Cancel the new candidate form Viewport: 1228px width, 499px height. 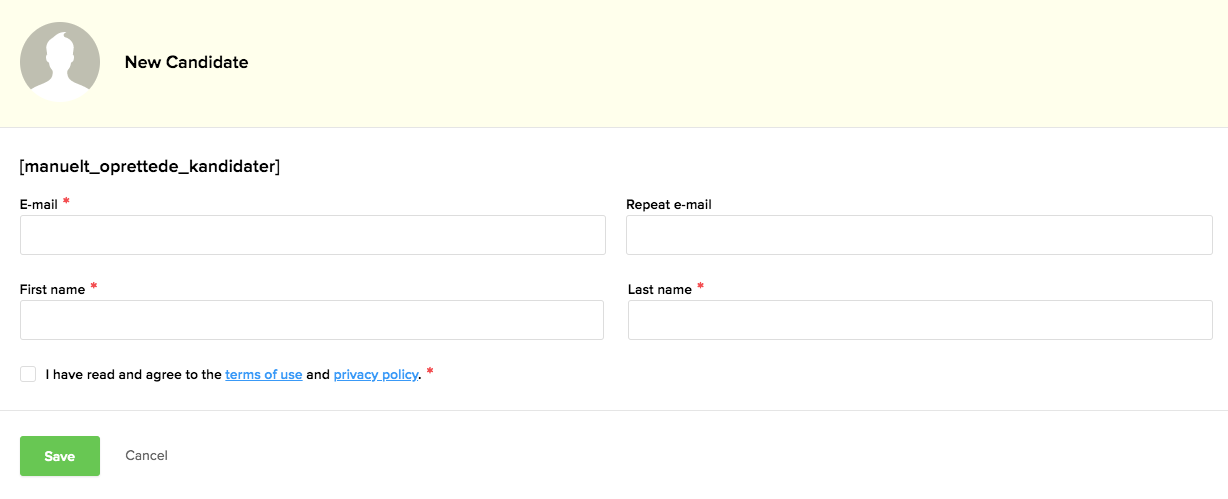point(146,456)
